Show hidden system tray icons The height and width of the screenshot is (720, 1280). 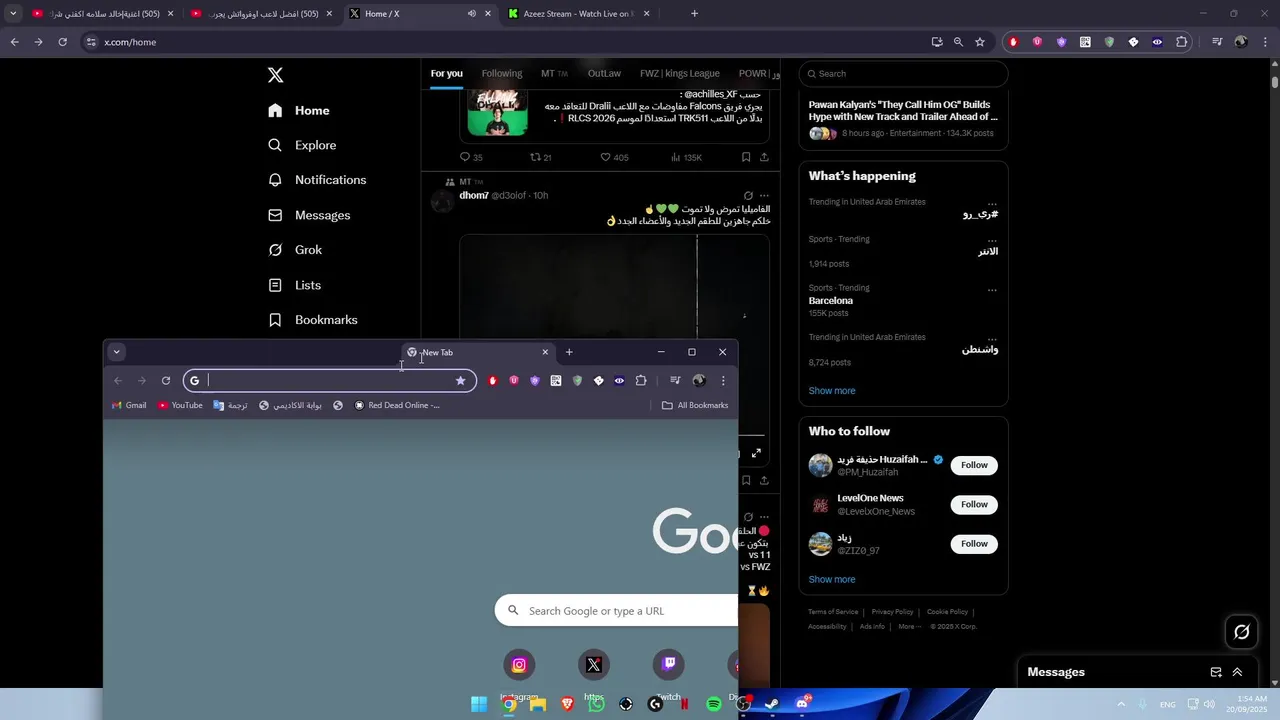click(1121, 704)
